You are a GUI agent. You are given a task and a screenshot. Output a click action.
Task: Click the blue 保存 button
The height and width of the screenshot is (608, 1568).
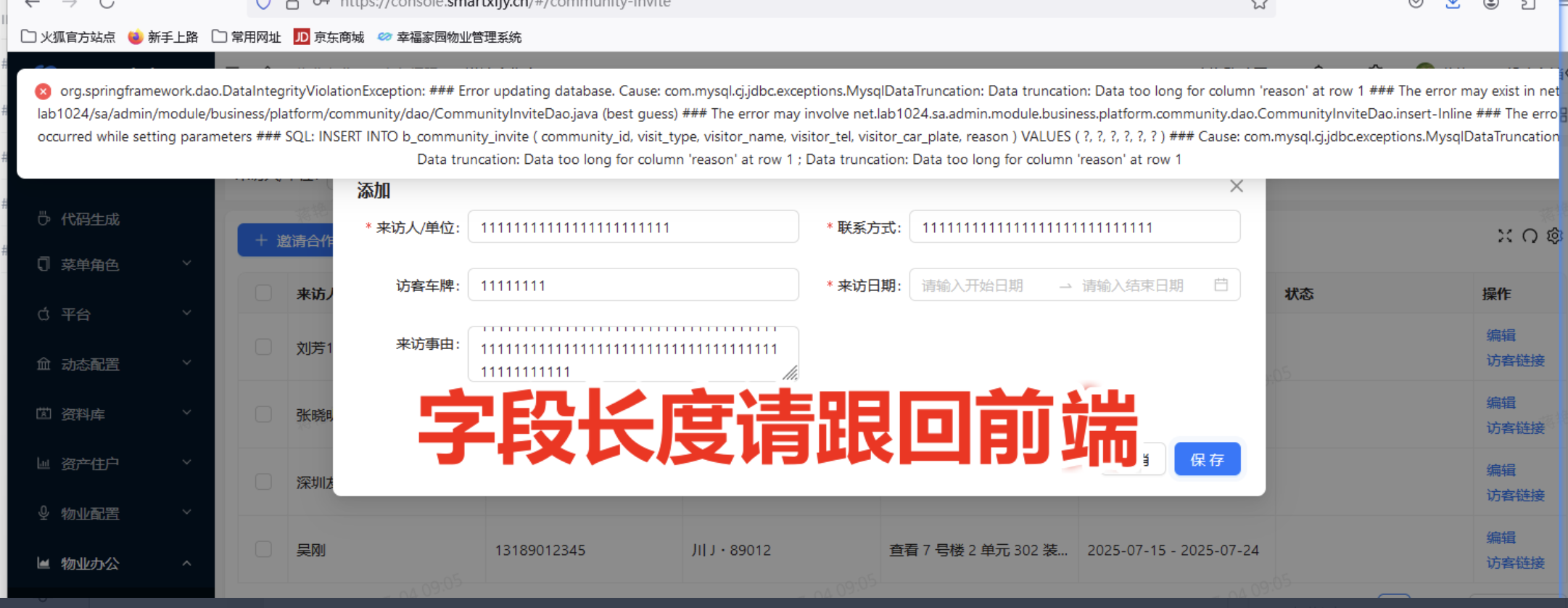coord(1208,459)
